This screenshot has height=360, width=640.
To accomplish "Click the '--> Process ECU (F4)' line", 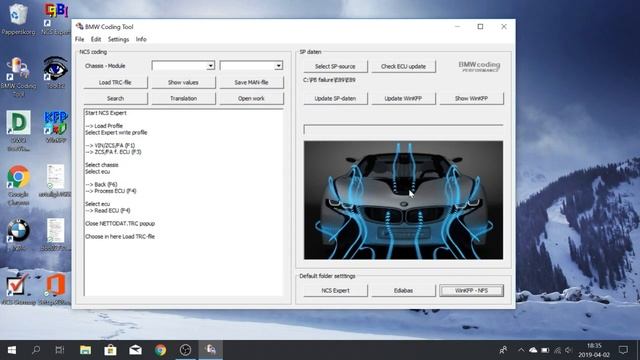I will coord(111,191).
